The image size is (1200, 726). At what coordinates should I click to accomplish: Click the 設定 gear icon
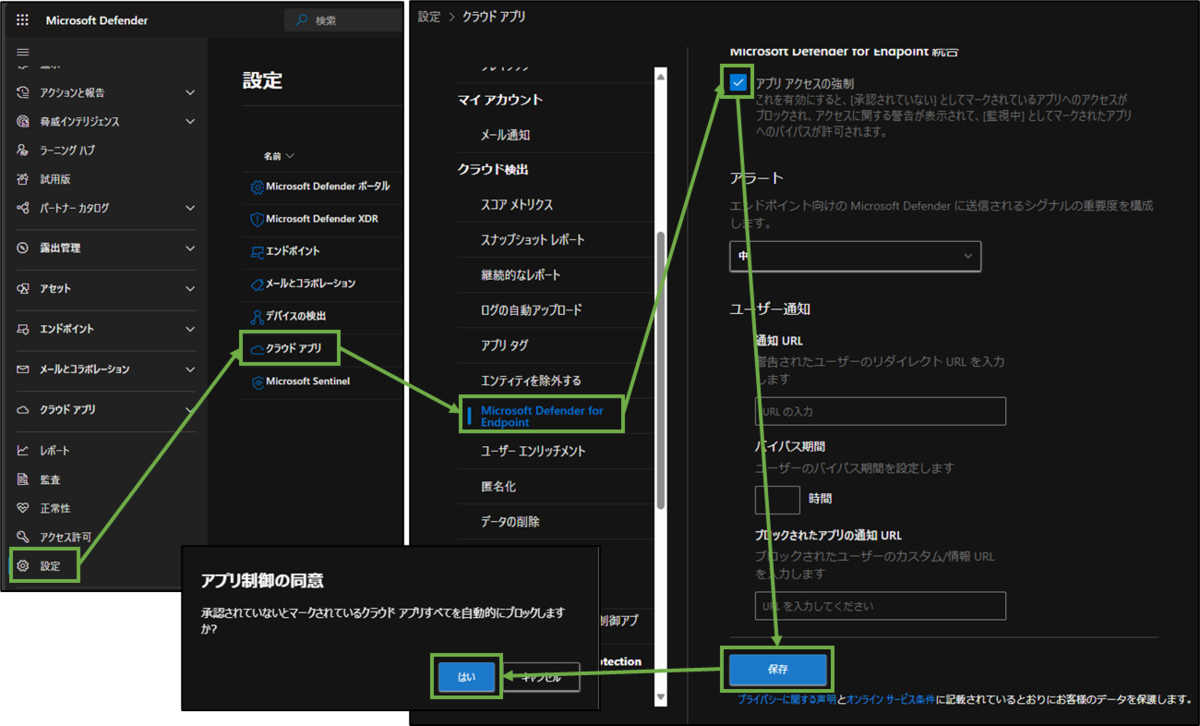[x=23, y=566]
